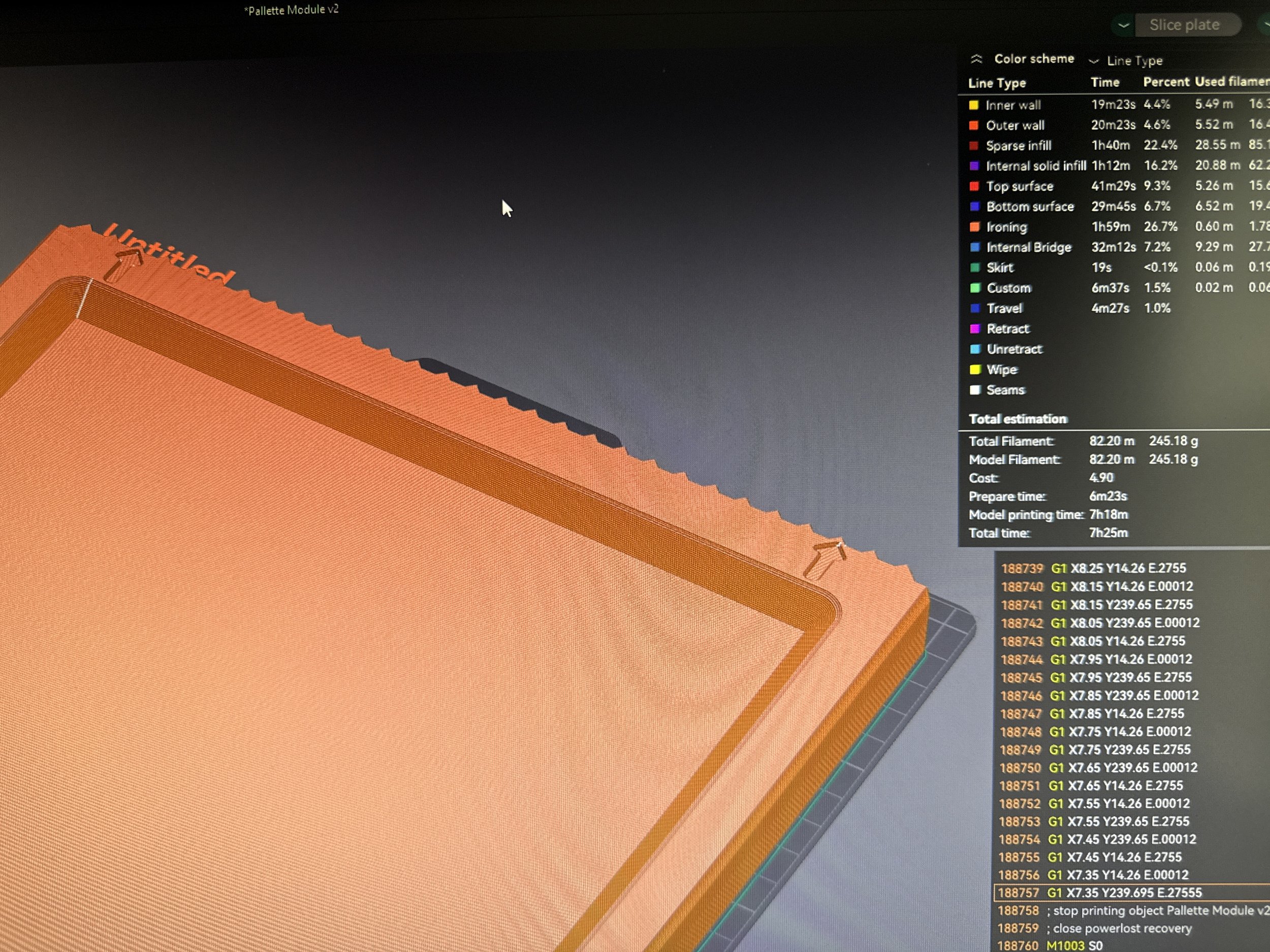Viewport: 1270px width, 952px height.
Task: Click the Bottom surface blue swatch
Action: (x=974, y=207)
